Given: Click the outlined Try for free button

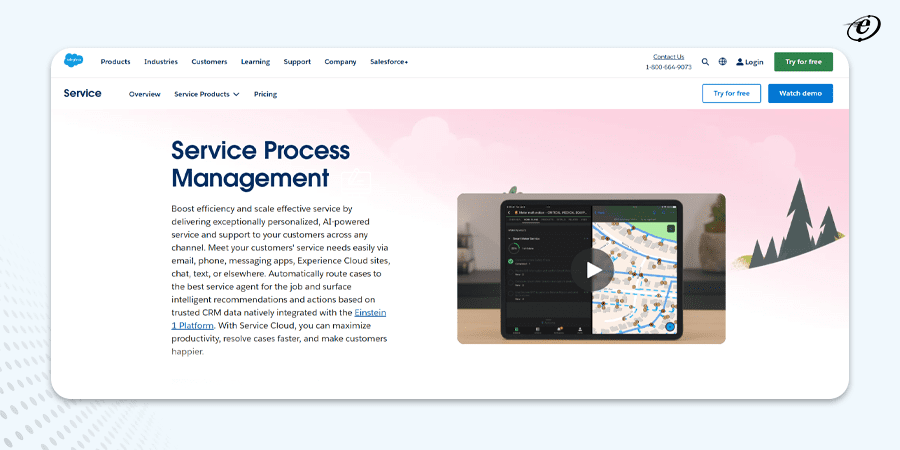Looking at the screenshot, I should pyautogui.click(x=731, y=94).
